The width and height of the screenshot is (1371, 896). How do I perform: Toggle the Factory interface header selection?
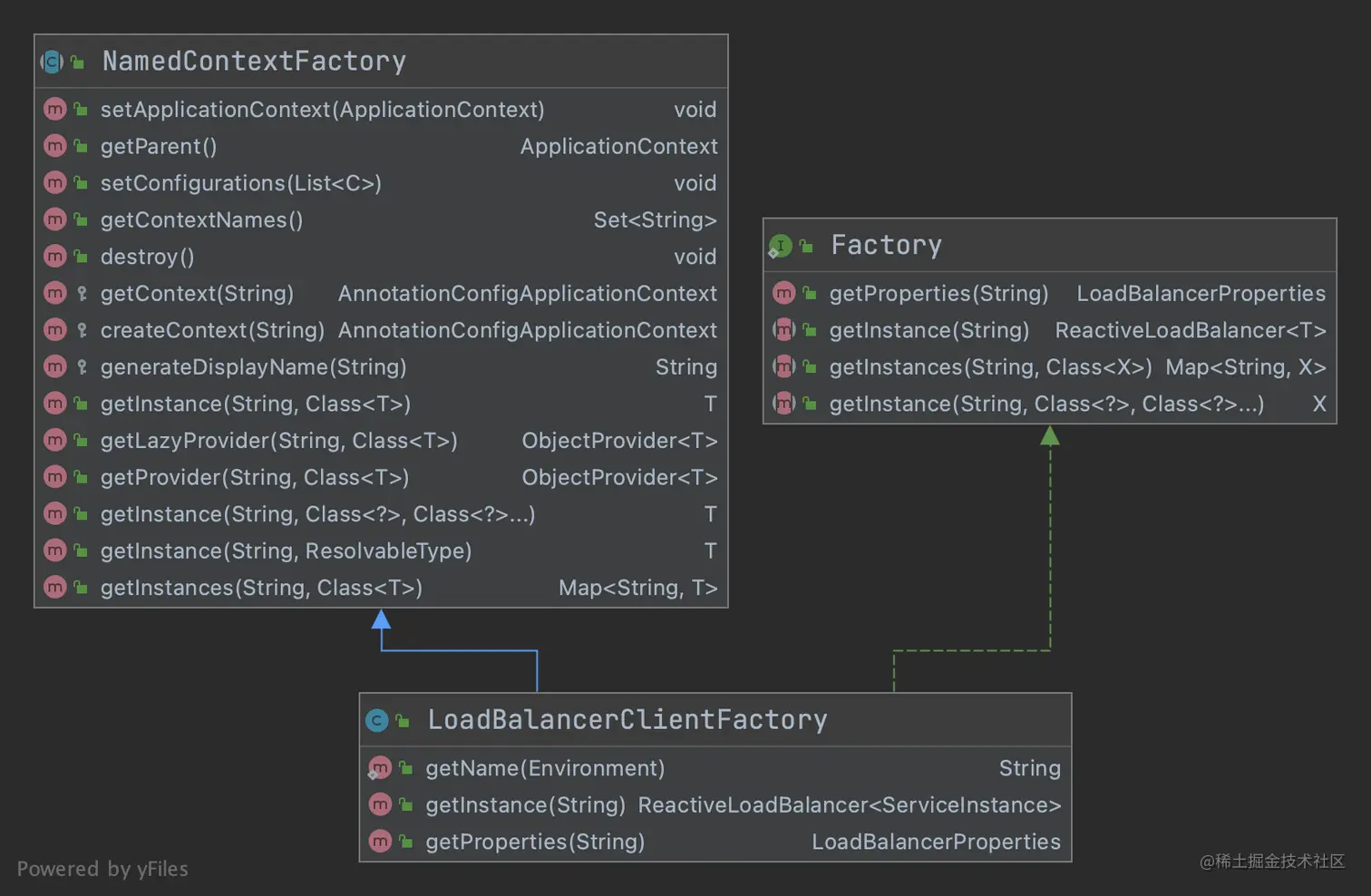coord(886,245)
